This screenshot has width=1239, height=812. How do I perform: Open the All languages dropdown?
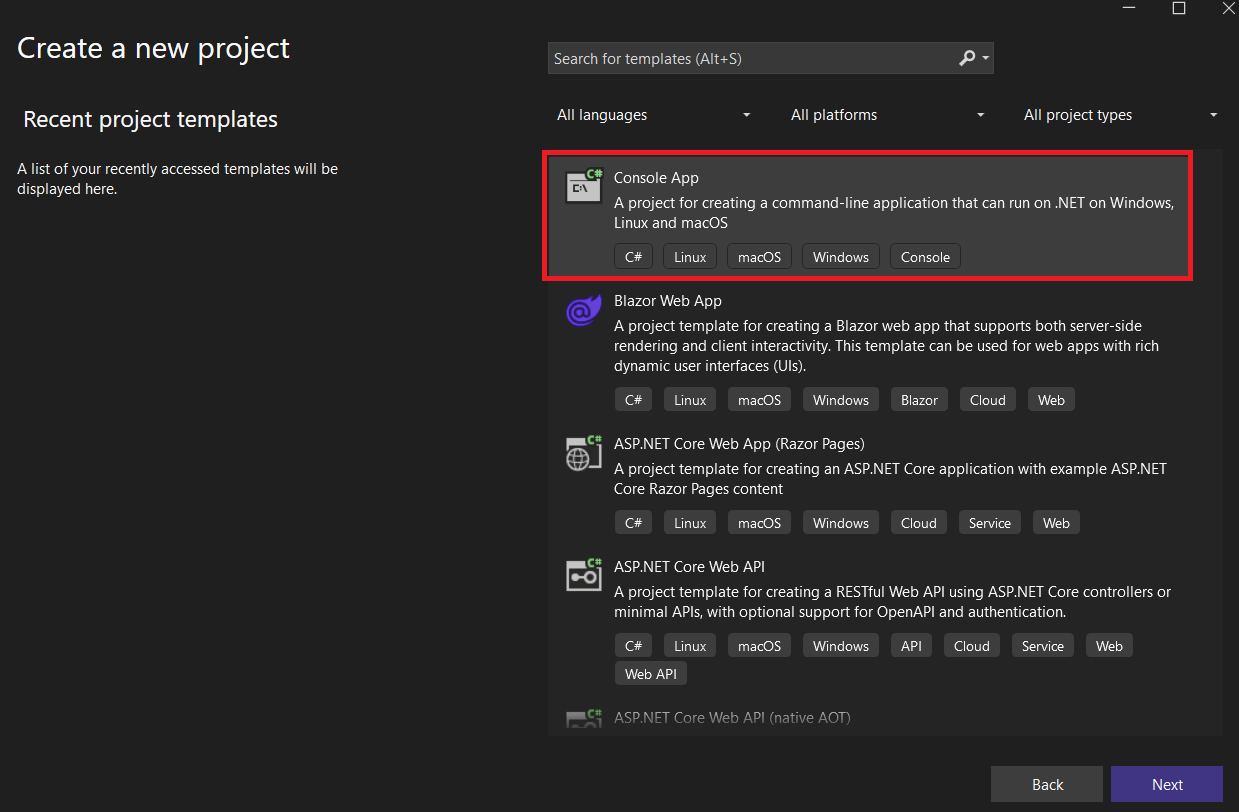point(654,115)
